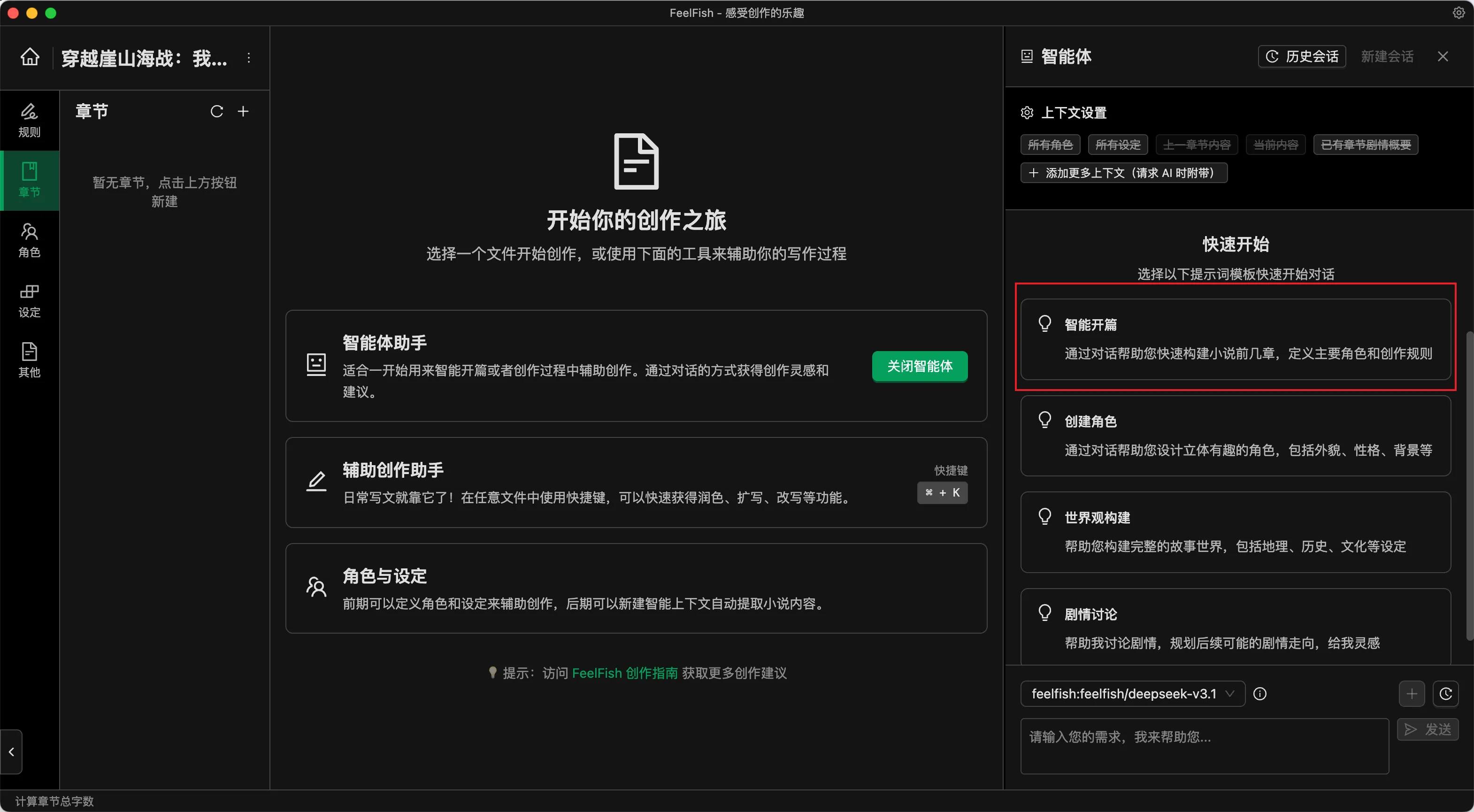Expand 添加更多上下文 options
Viewport: 1474px width, 812px height.
click(1123, 173)
